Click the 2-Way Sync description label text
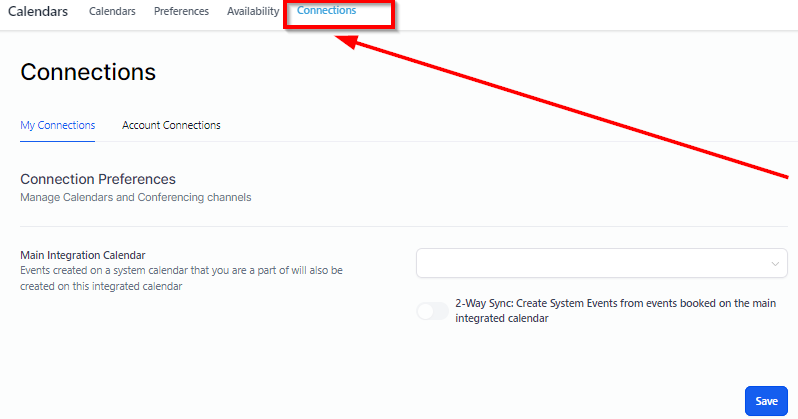 [615, 311]
